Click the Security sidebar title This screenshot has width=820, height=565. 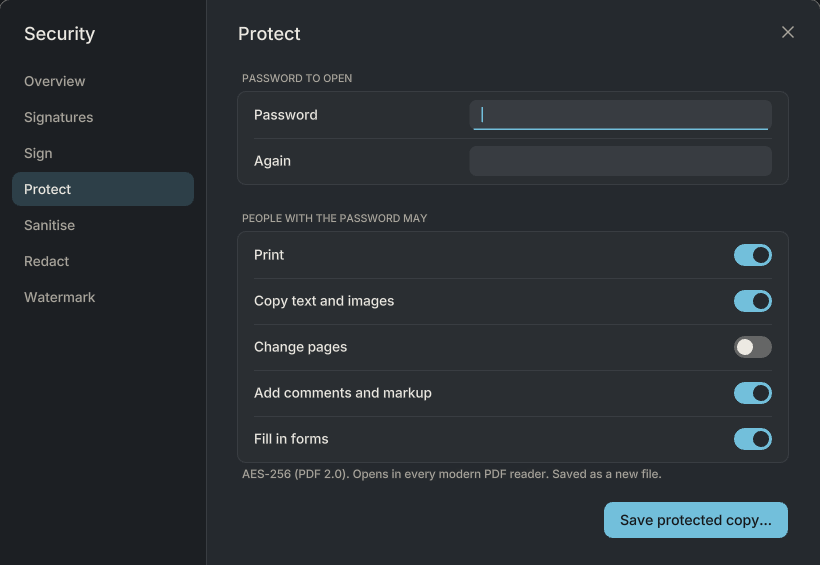60,34
